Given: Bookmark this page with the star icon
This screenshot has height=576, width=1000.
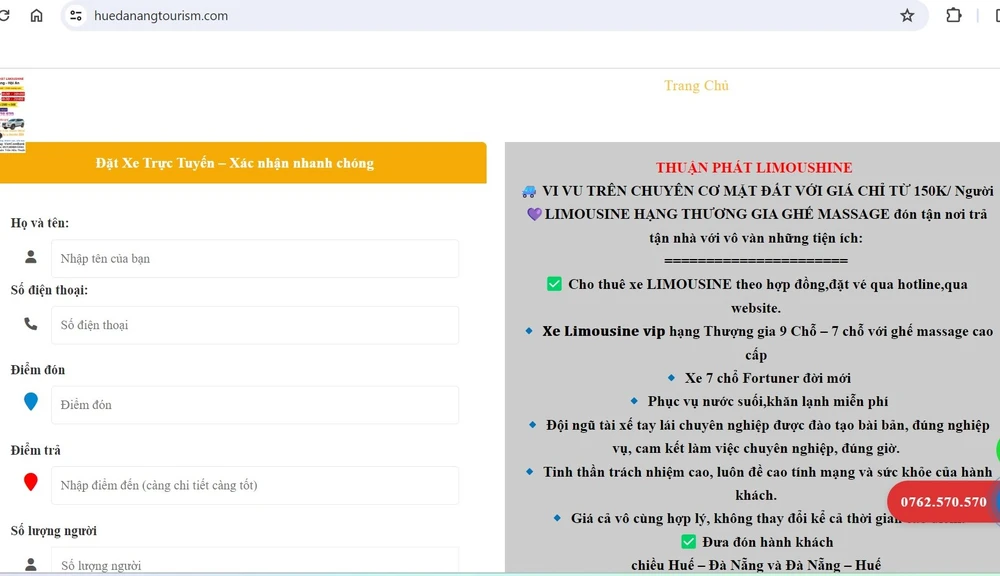Looking at the screenshot, I should pos(907,16).
